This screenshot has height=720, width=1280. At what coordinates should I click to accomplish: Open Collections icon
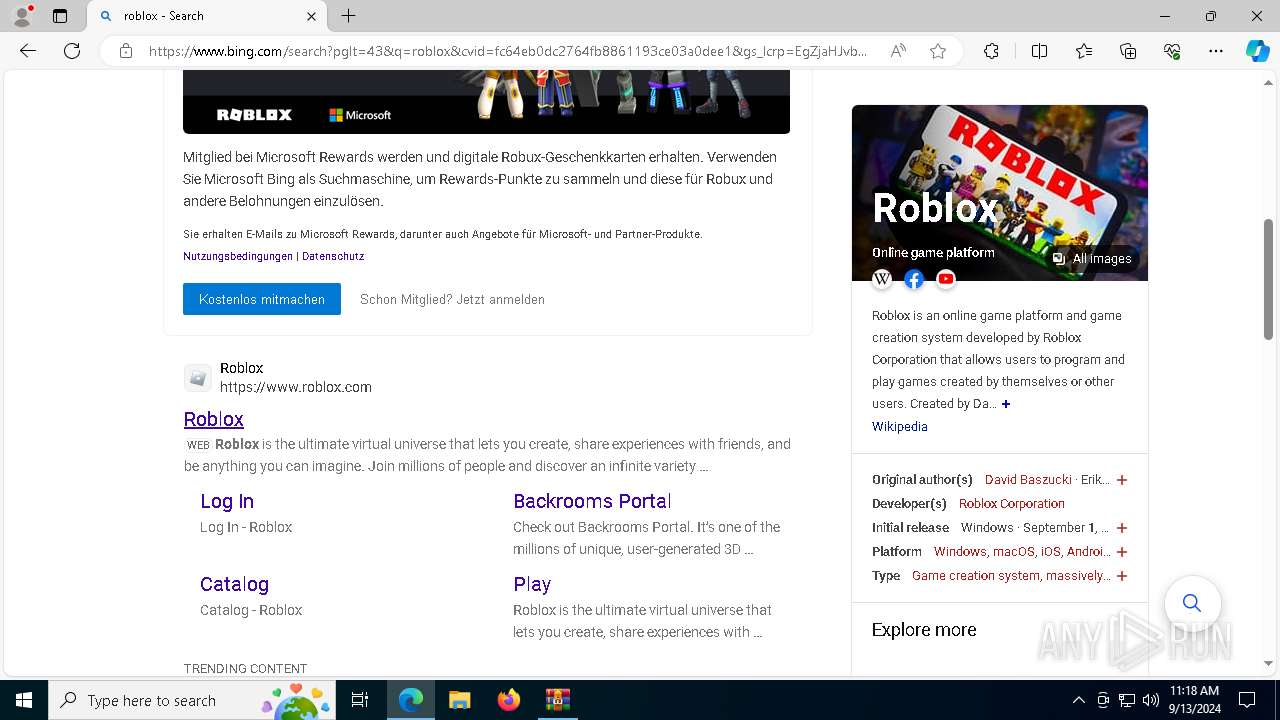(1128, 51)
